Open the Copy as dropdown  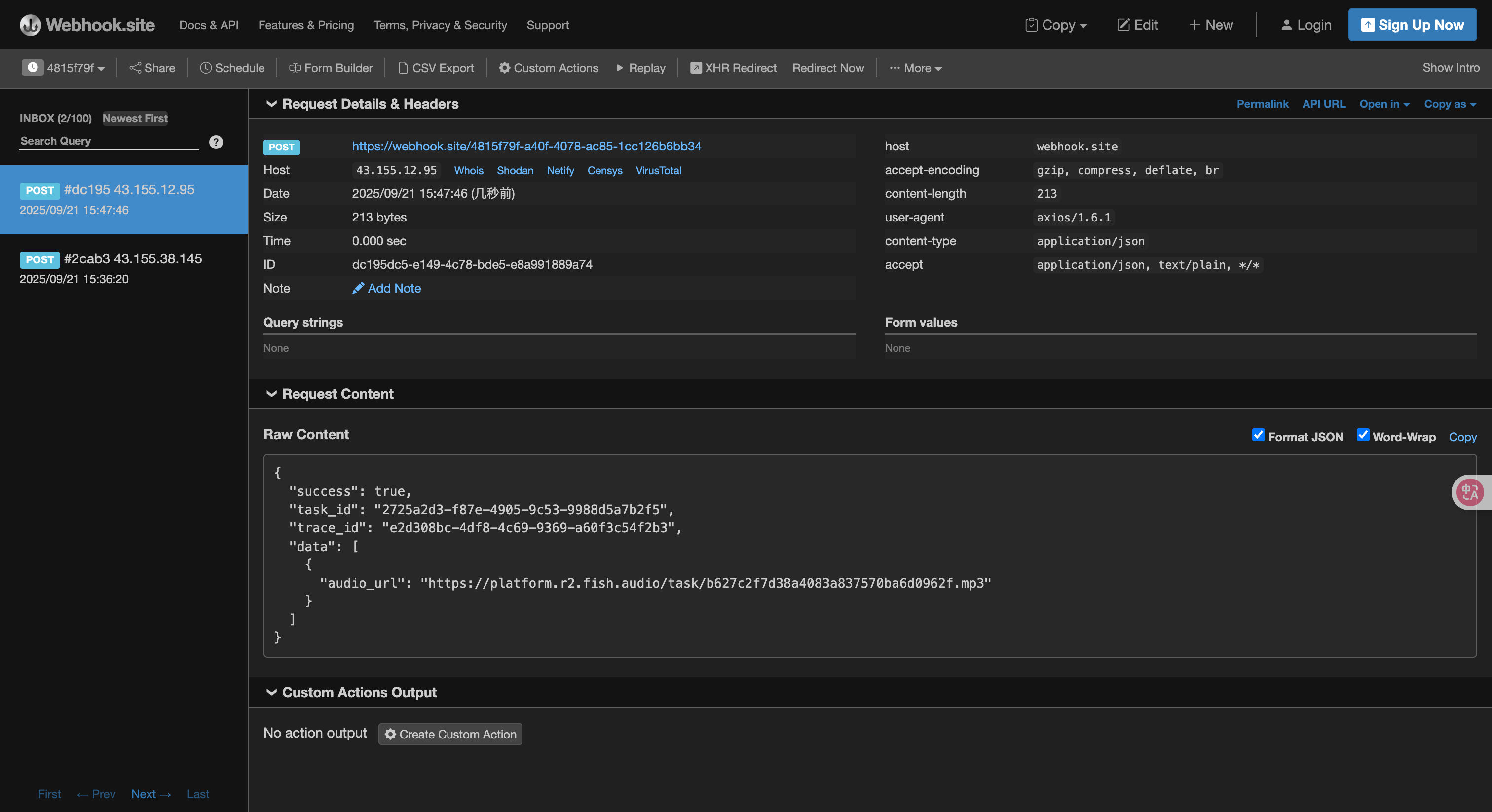[x=1449, y=104]
